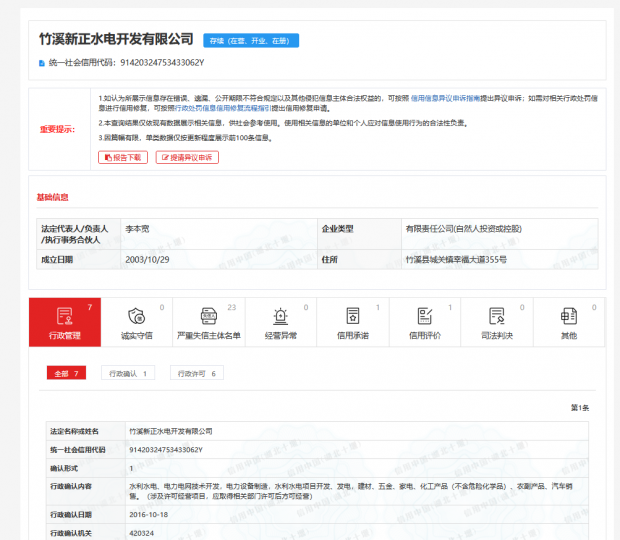Click the count 23 on 严重失信主体名单
Screen dimensions: 620x540
(232, 307)
